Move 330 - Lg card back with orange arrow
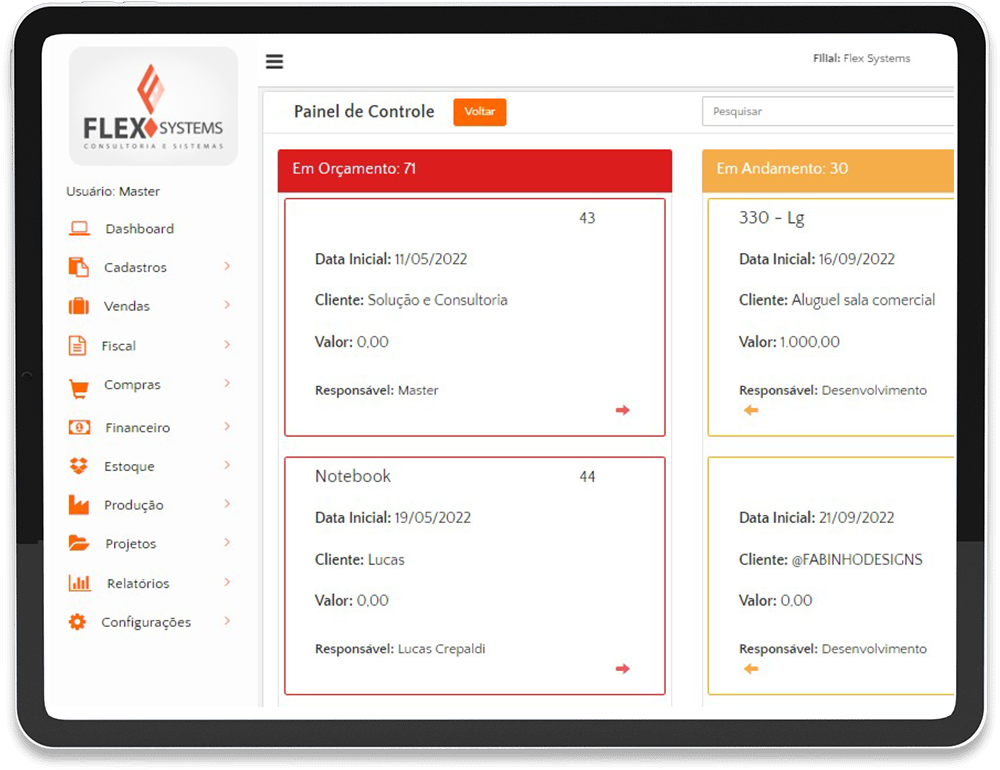This screenshot has height=770, width=1000. tap(751, 410)
